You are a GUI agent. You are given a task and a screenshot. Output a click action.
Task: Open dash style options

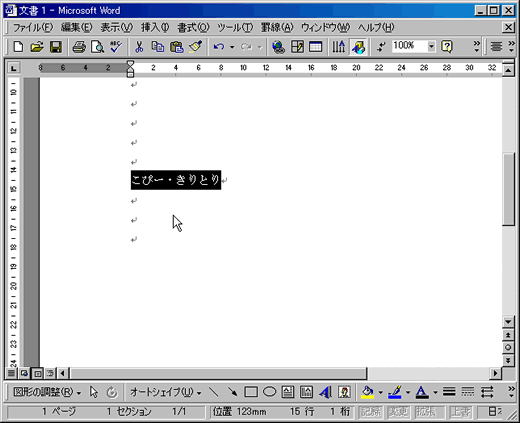click(x=468, y=392)
